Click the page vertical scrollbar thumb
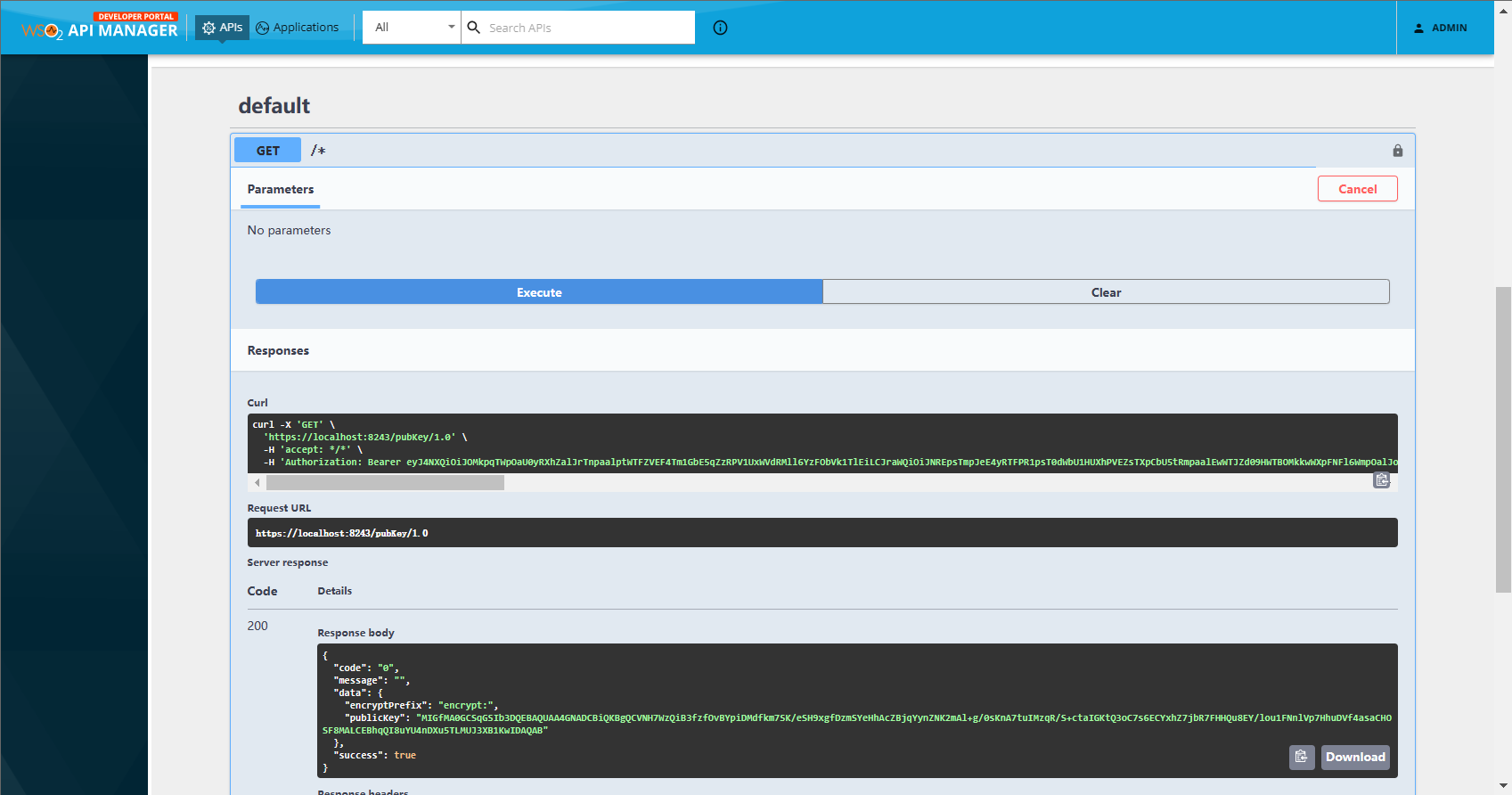Image resolution: width=1512 pixels, height=795 pixels. pyautogui.click(x=1503, y=439)
